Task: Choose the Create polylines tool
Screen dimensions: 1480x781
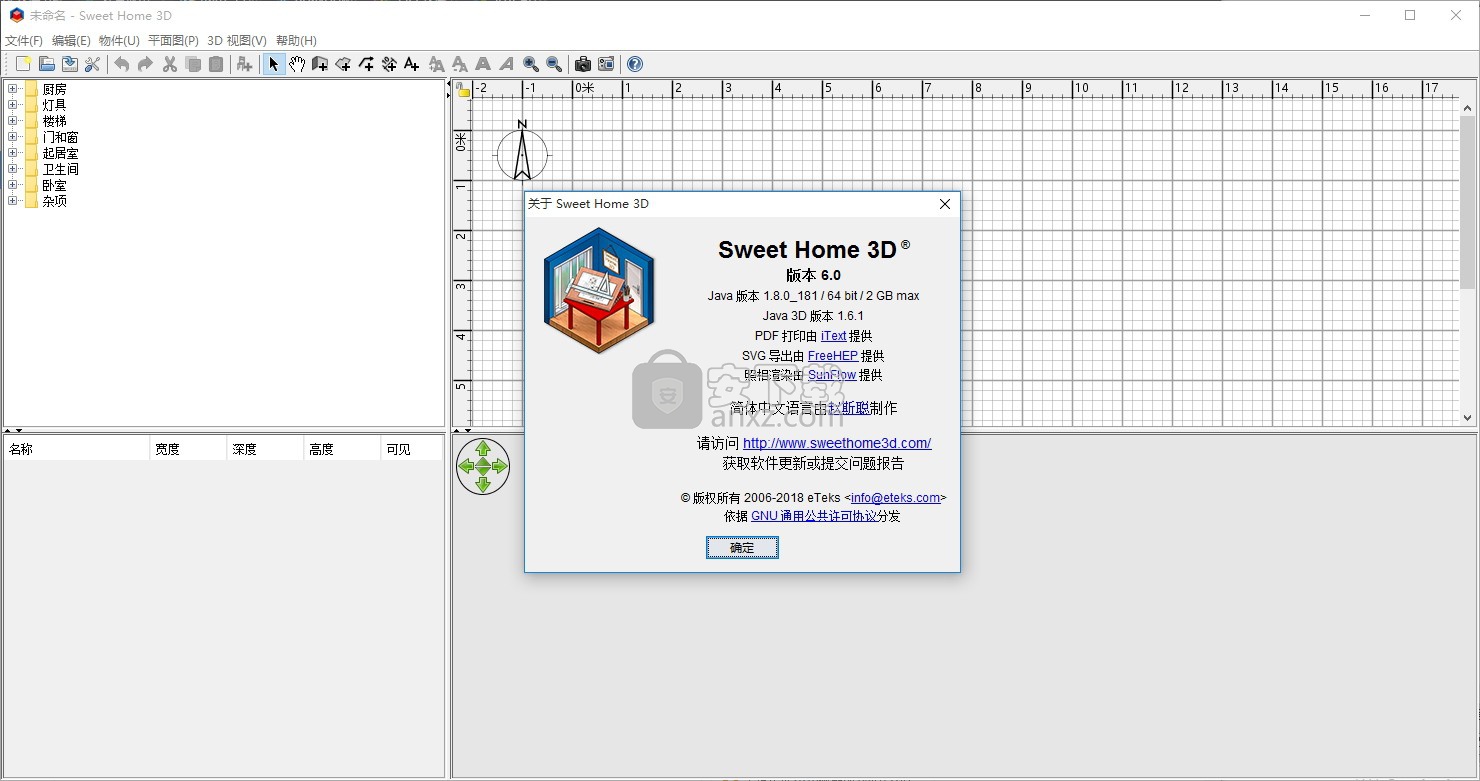Action: pyautogui.click(x=366, y=64)
